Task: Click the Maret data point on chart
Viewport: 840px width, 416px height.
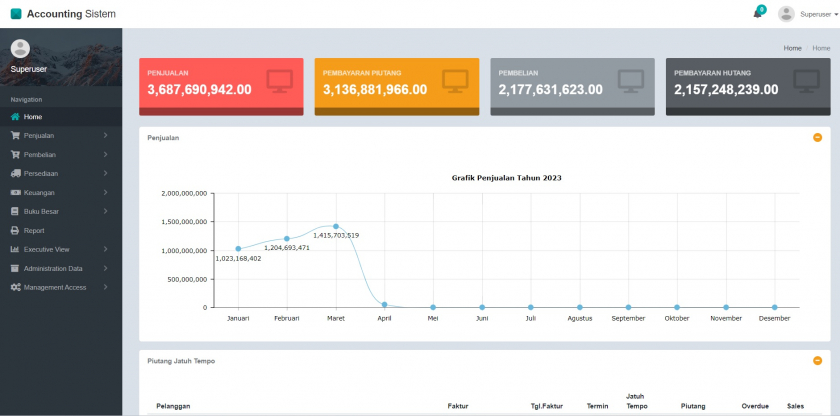Action: [336, 226]
